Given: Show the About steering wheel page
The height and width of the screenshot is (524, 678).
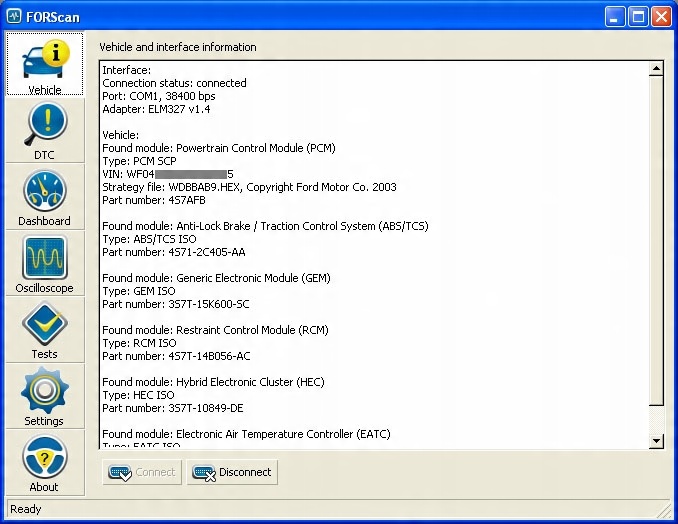Looking at the screenshot, I should pos(45,462).
